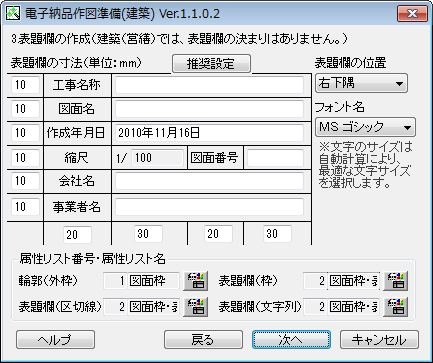Click the column width field 30 under 図面番号 input box
Image resolution: width=433 pixels, height=363 pixels.
click(x=277, y=234)
